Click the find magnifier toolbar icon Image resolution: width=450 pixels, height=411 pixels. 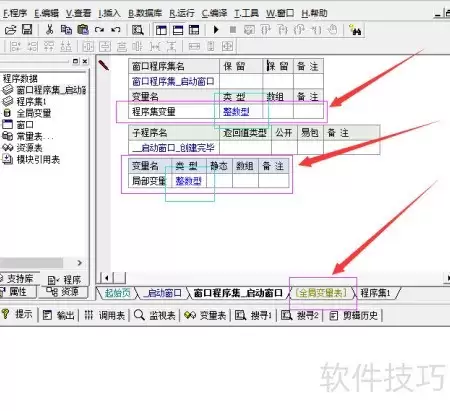(x=137, y=30)
